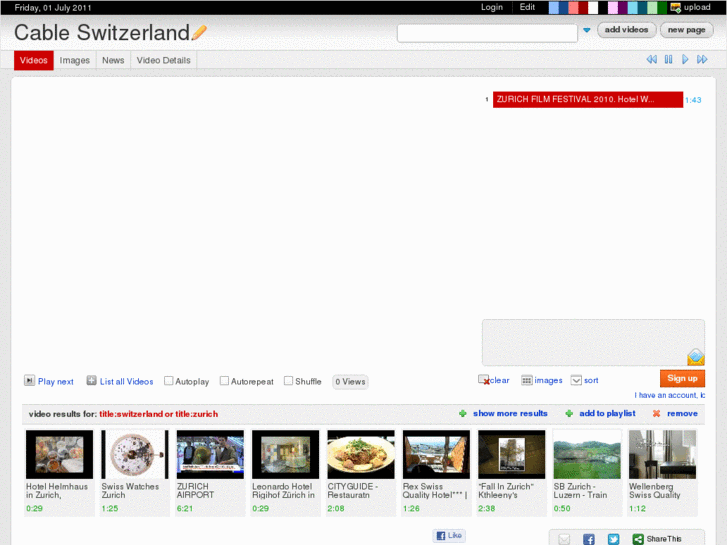Select the light green color swatch
Screen dimensions: 727x545
652,7
